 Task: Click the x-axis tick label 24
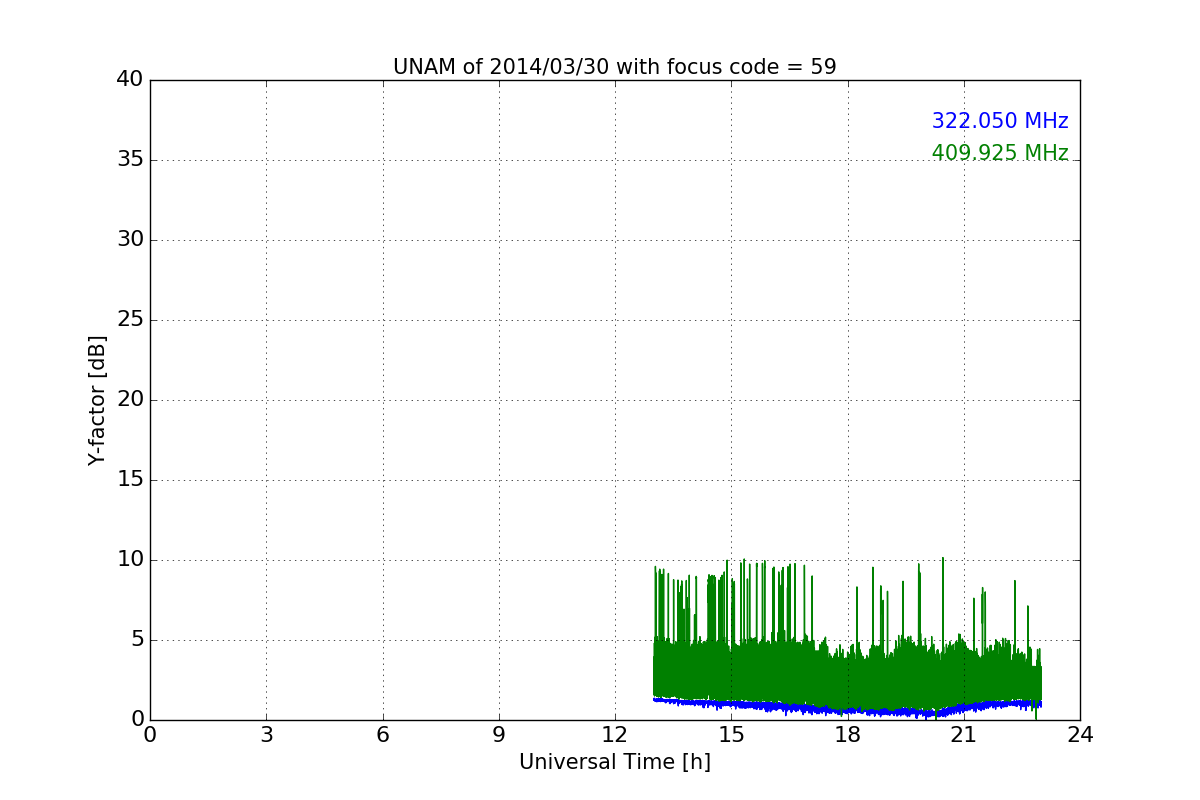(1080, 735)
